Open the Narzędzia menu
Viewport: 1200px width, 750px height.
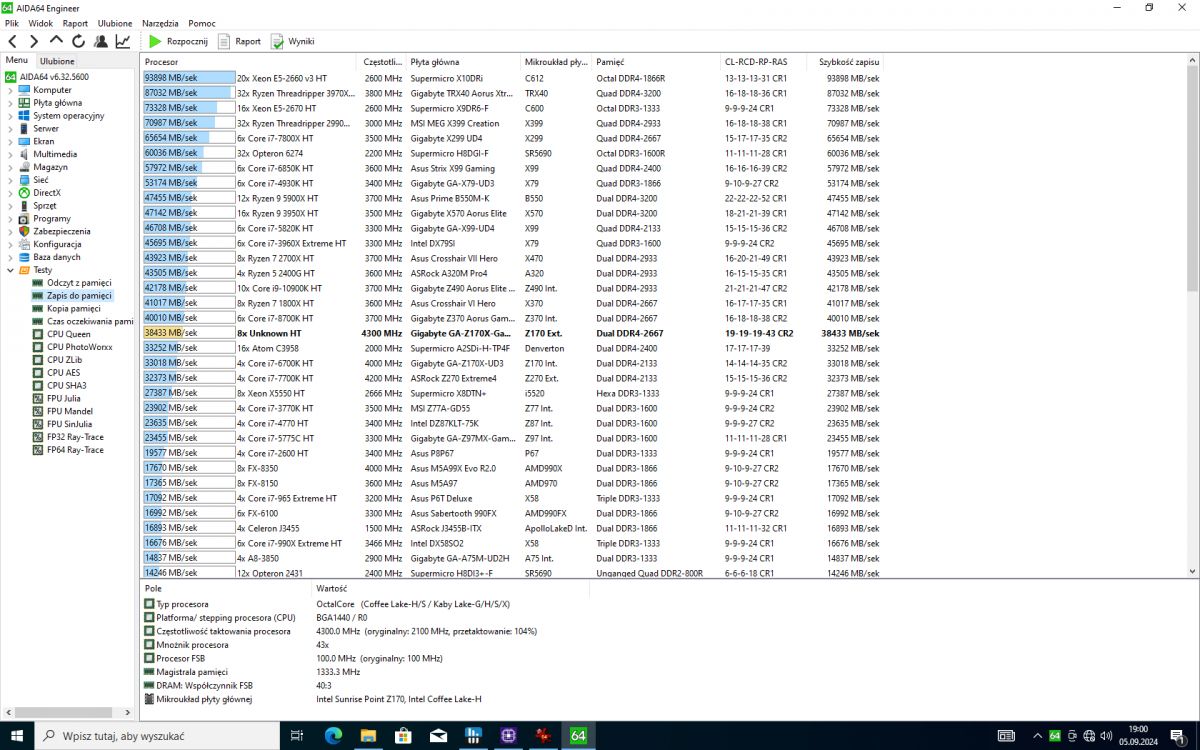point(160,23)
